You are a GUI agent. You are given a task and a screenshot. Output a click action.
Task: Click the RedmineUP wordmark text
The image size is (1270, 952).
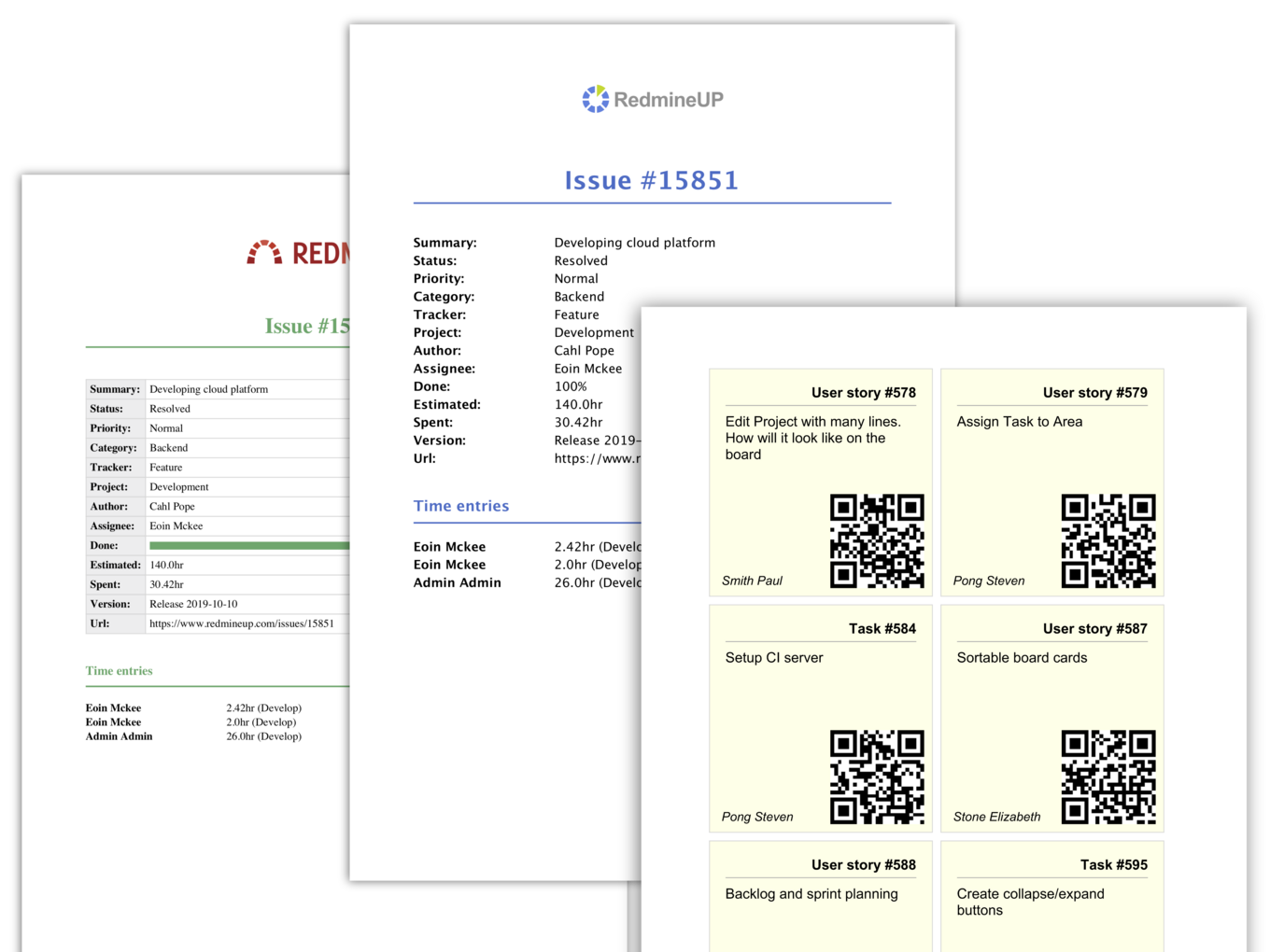tap(668, 100)
